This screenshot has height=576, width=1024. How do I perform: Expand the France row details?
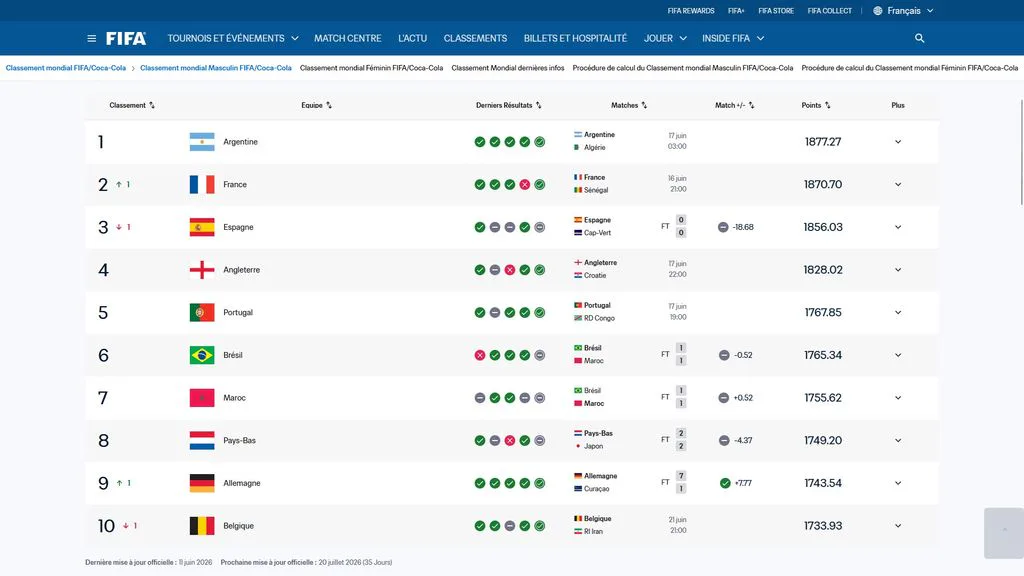point(898,184)
